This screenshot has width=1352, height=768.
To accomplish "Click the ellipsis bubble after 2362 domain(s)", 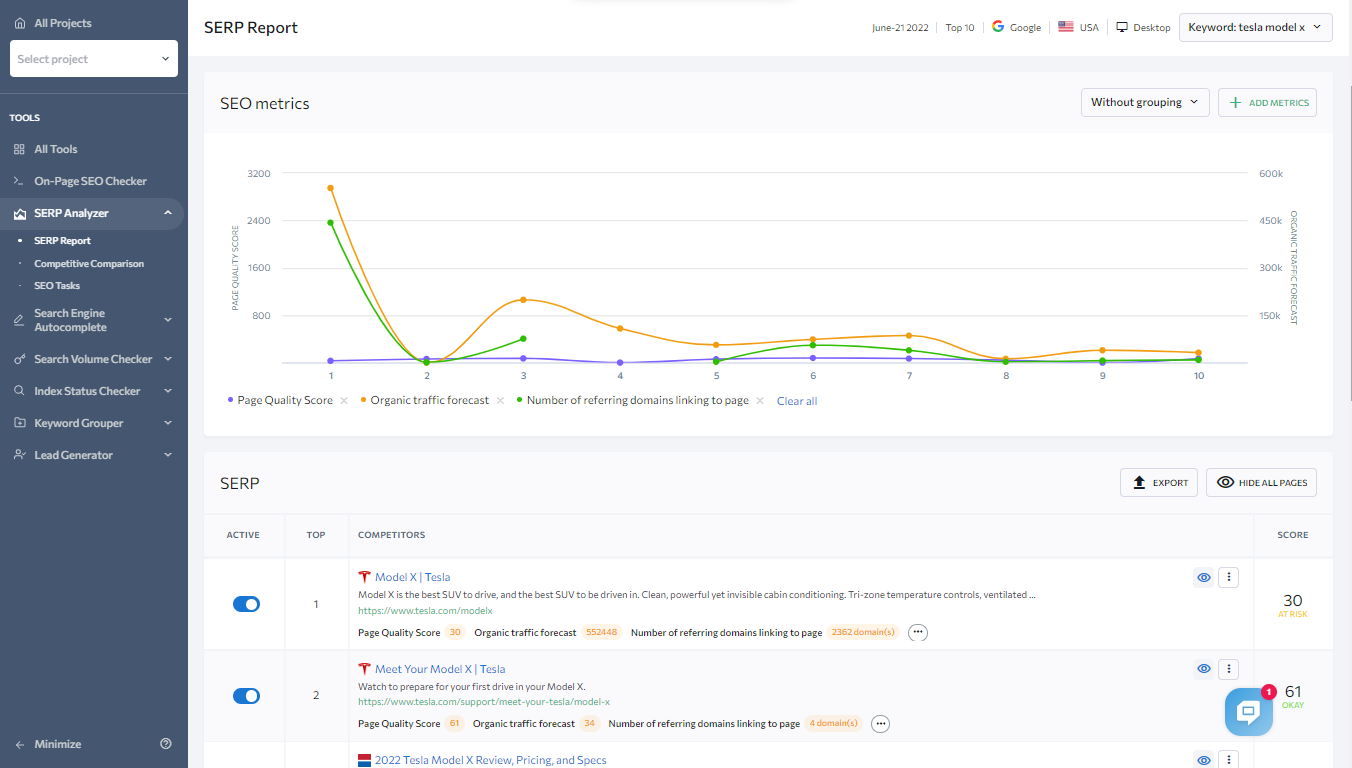I will (x=918, y=632).
